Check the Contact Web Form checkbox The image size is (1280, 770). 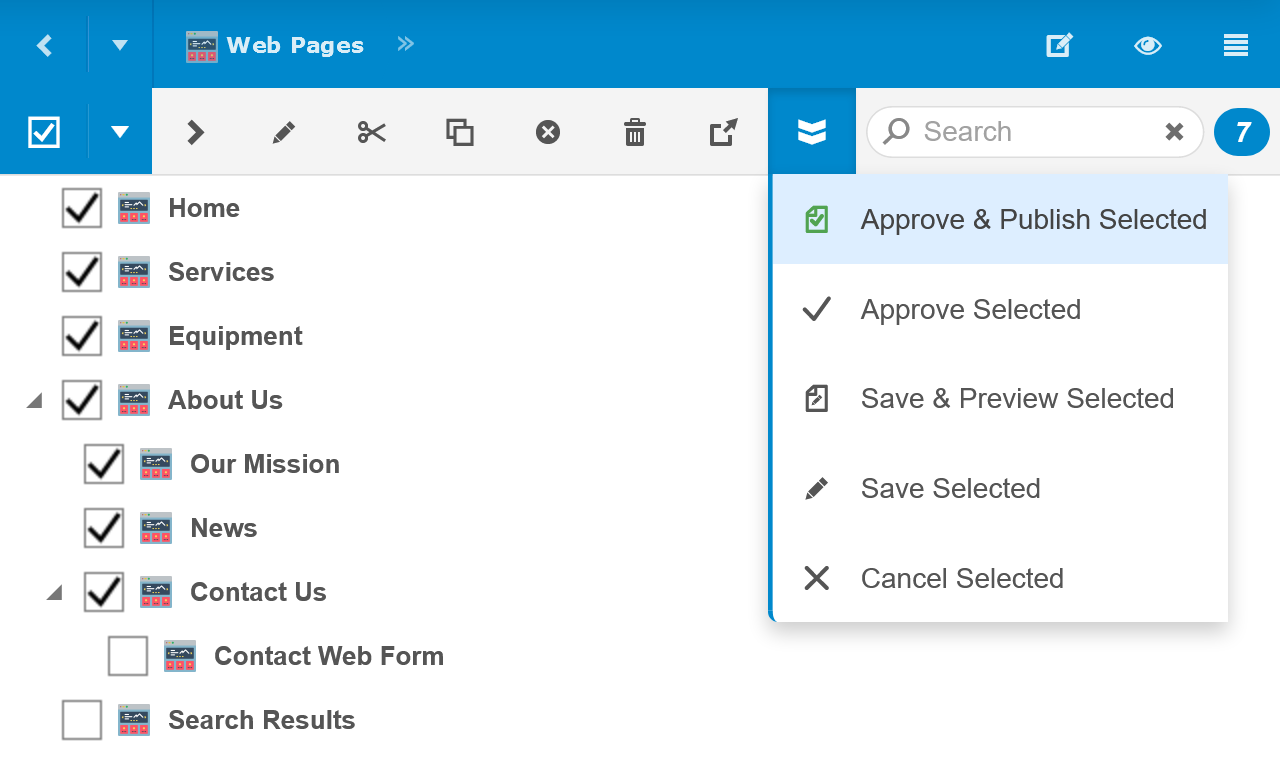[128, 656]
